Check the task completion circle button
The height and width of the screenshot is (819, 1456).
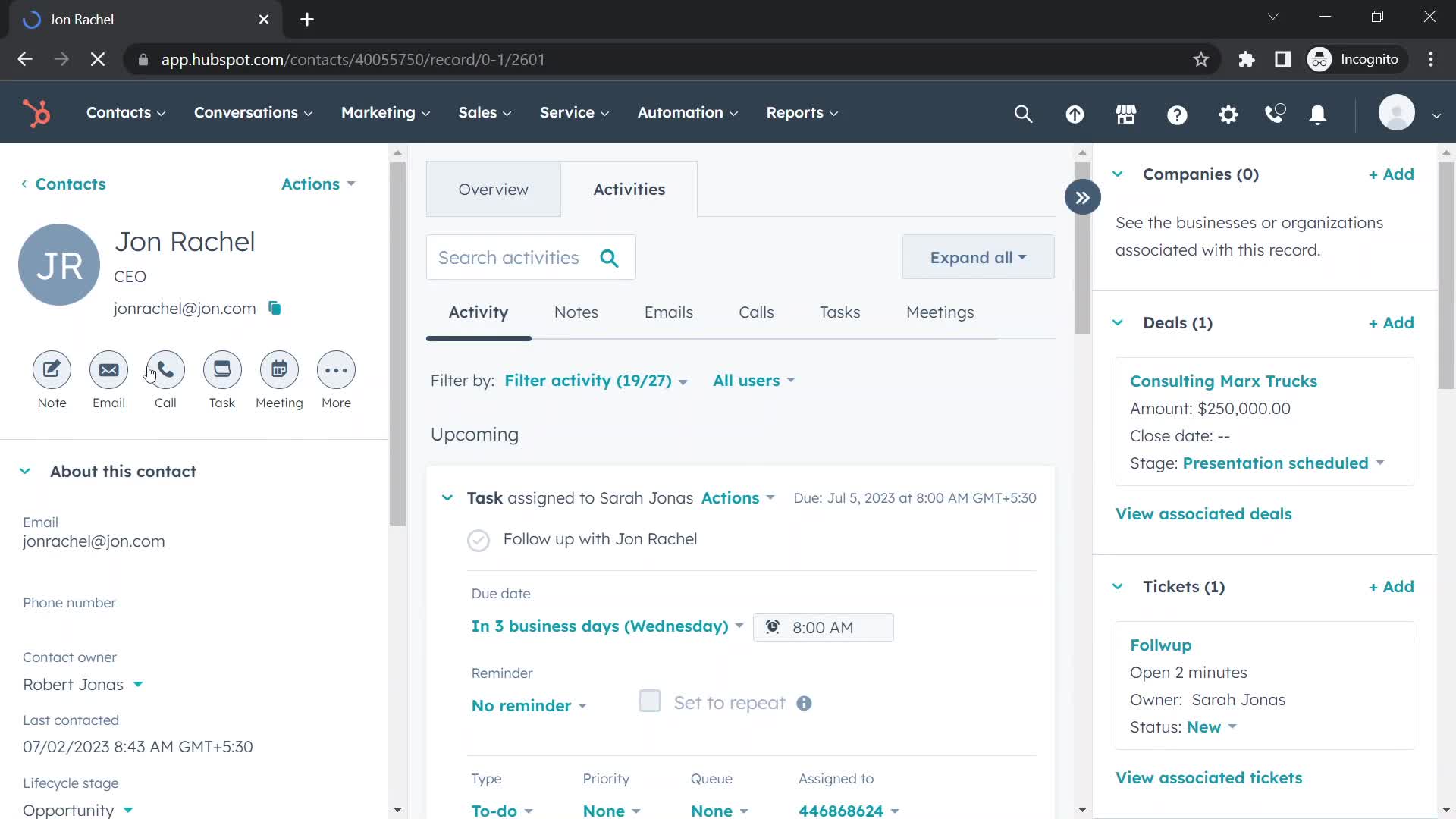pos(478,539)
